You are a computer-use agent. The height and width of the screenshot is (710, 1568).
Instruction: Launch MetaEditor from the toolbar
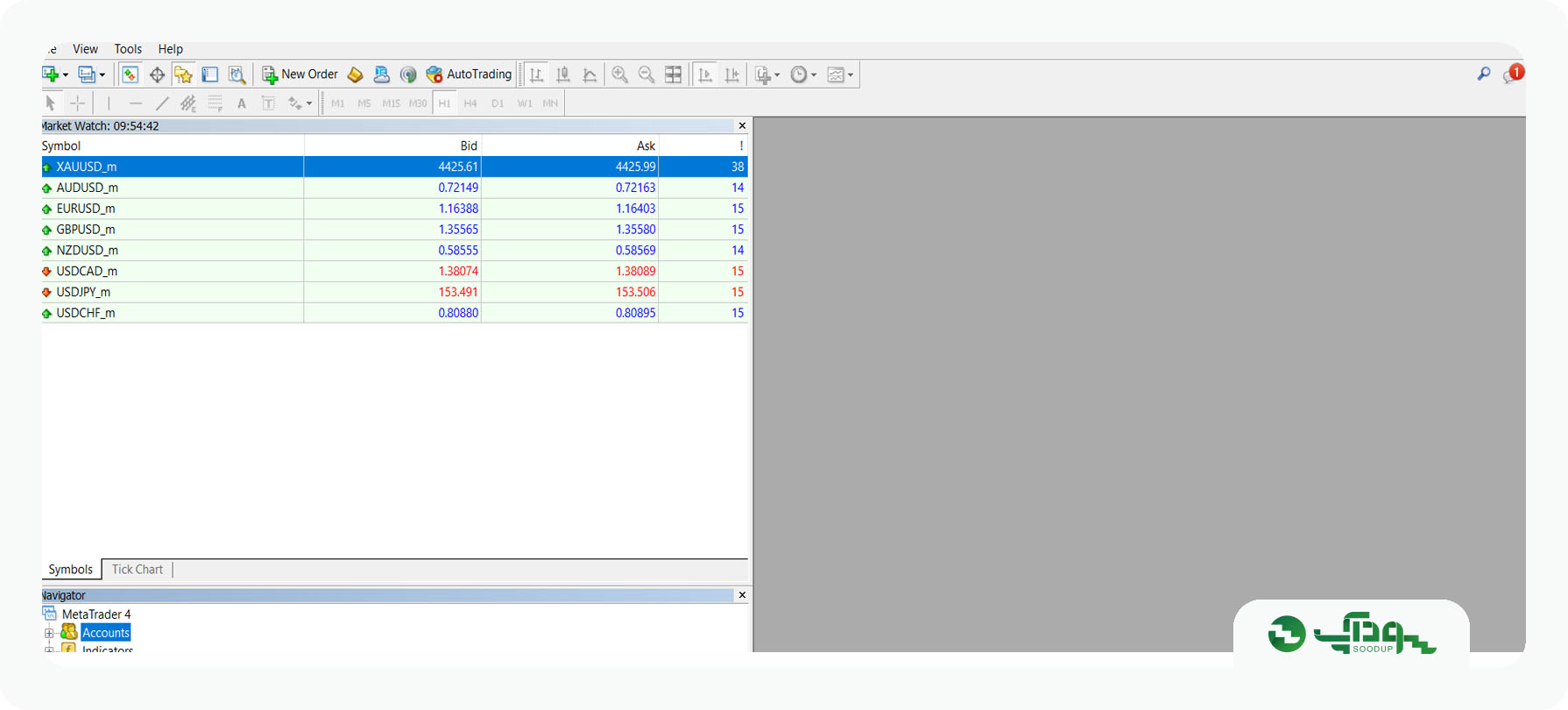click(355, 75)
